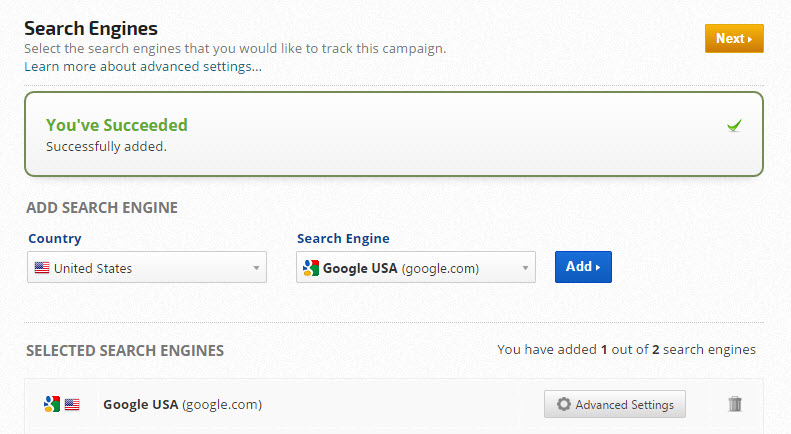This screenshot has width=791, height=434.
Task: Click the You've Succeeded heading
Action: [117, 125]
